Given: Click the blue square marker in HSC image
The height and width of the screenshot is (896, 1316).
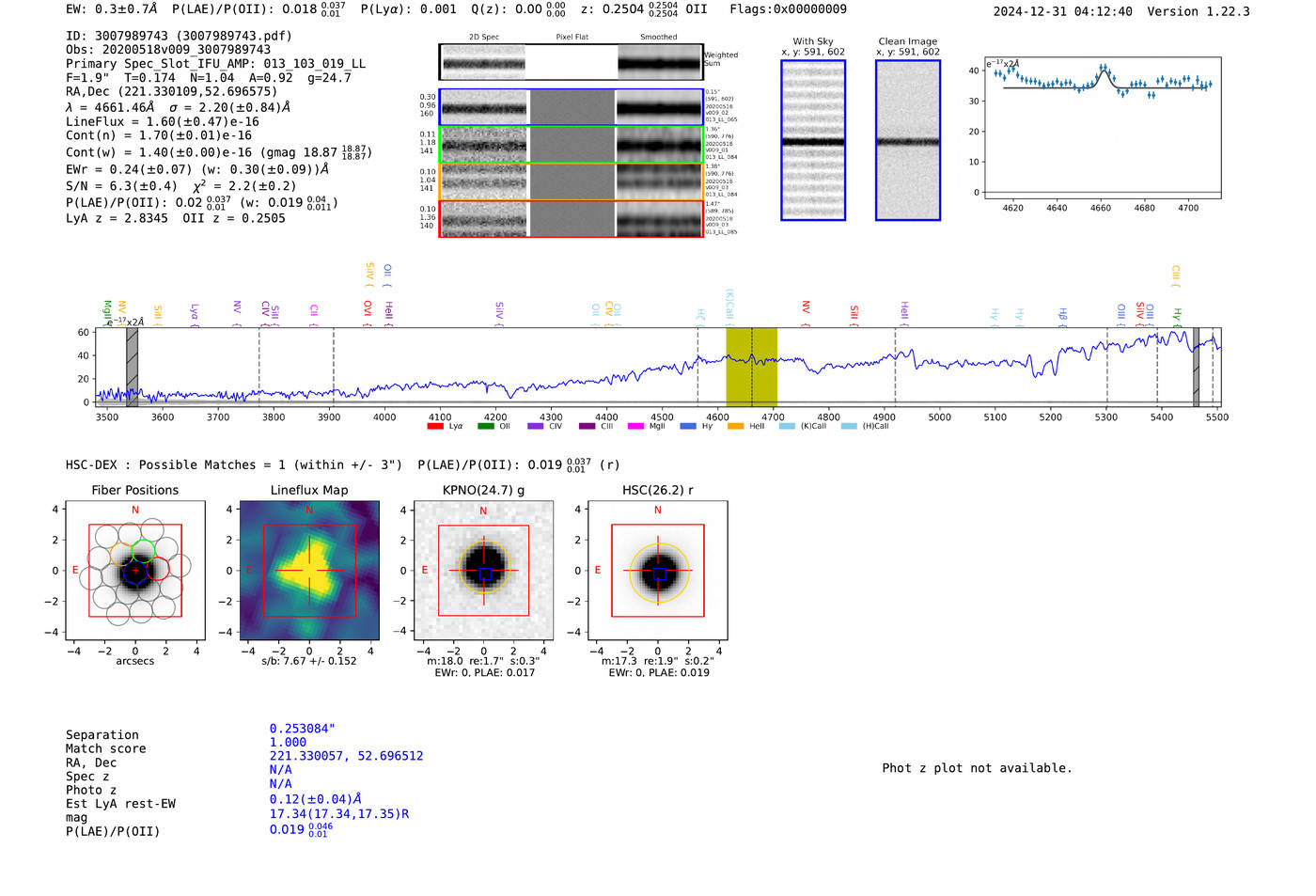Looking at the screenshot, I should (660, 574).
